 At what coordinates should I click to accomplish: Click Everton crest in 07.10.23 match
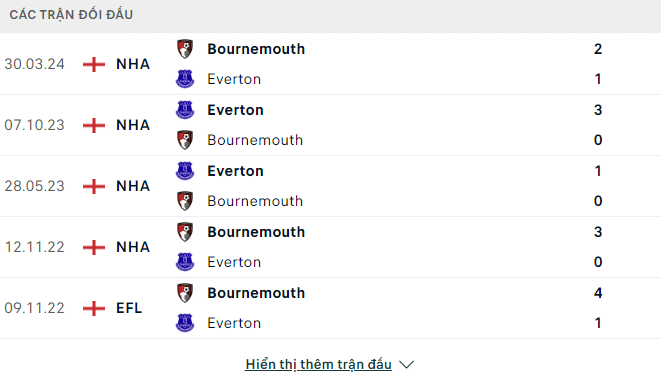click(185, 110)
